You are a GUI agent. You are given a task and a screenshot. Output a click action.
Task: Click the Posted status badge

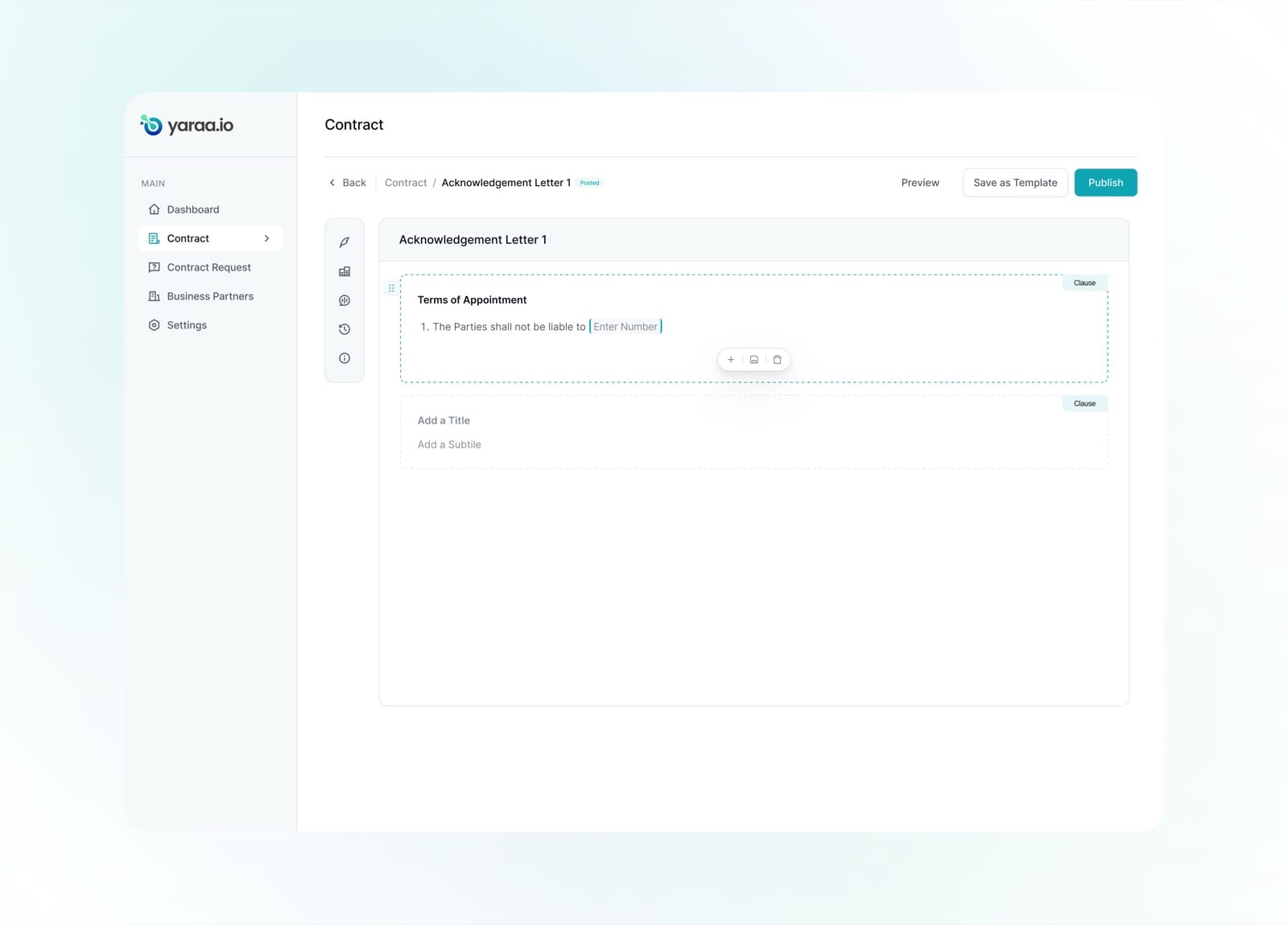pos(589,183)
